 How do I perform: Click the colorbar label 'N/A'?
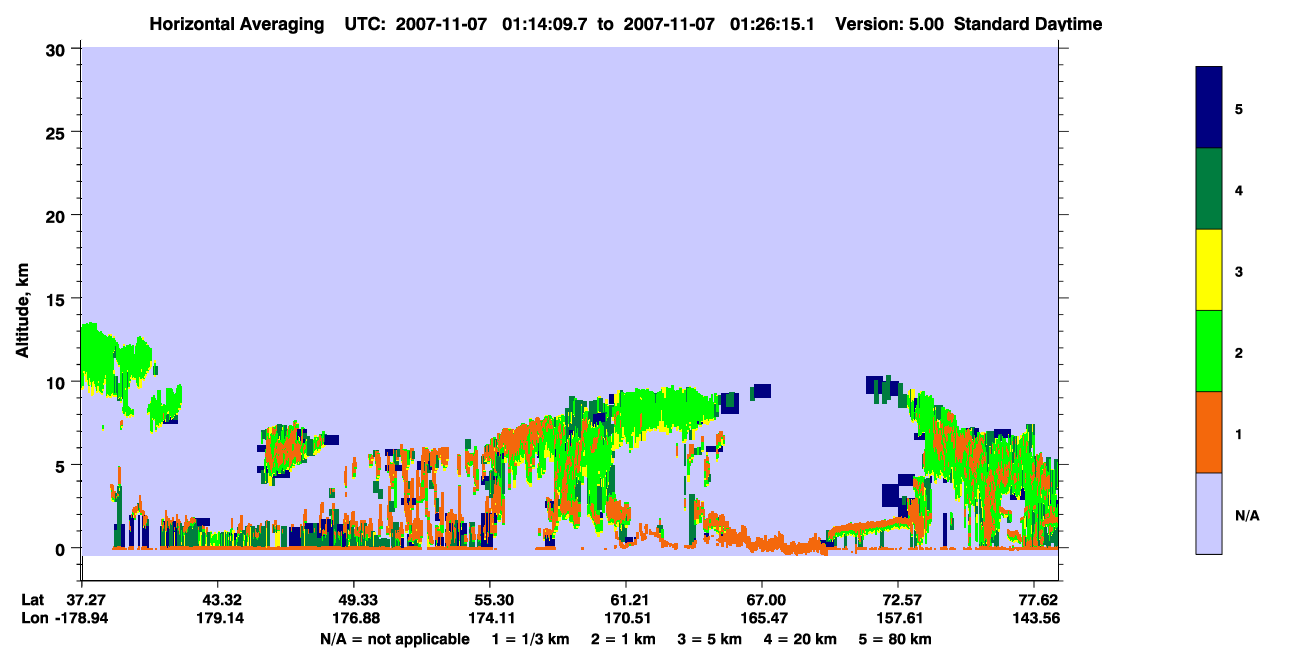1246,515
